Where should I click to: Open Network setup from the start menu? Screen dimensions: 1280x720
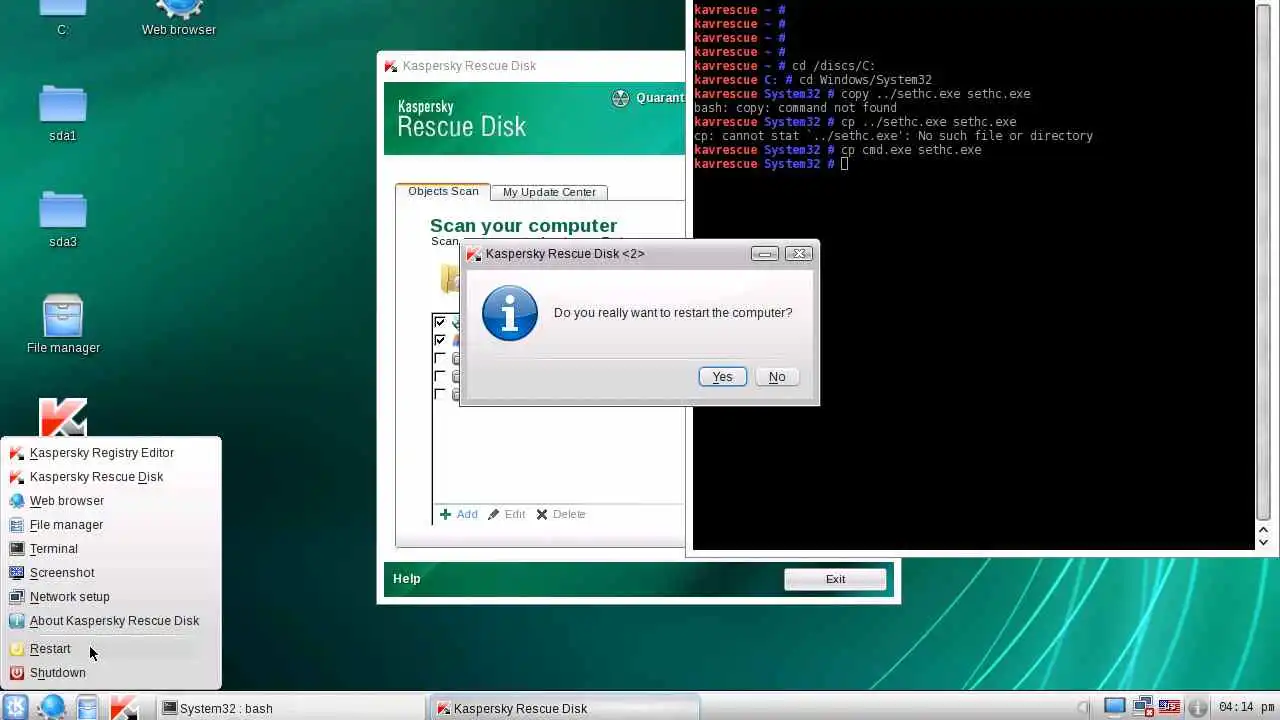69,597
